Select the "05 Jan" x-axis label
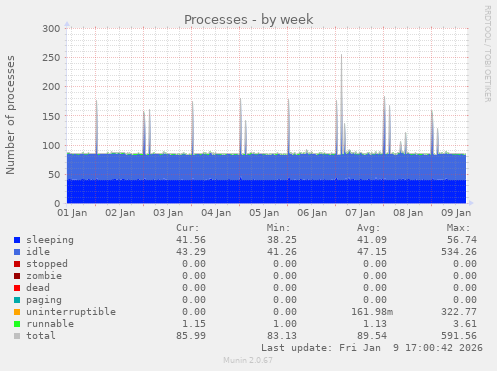The width and height of the screenshot is (497, 371). pyautogui.click(x=264, y=213)
